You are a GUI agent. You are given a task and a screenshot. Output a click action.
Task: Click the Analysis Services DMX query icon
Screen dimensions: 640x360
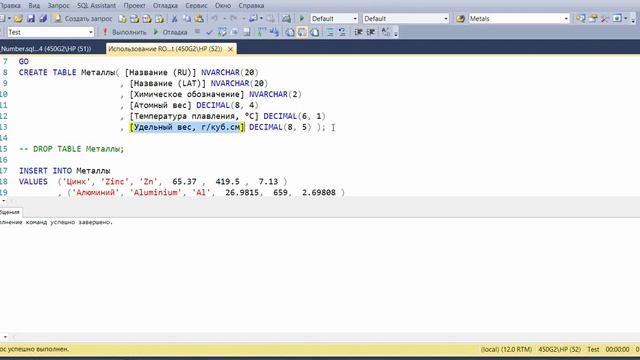point(147,19)
